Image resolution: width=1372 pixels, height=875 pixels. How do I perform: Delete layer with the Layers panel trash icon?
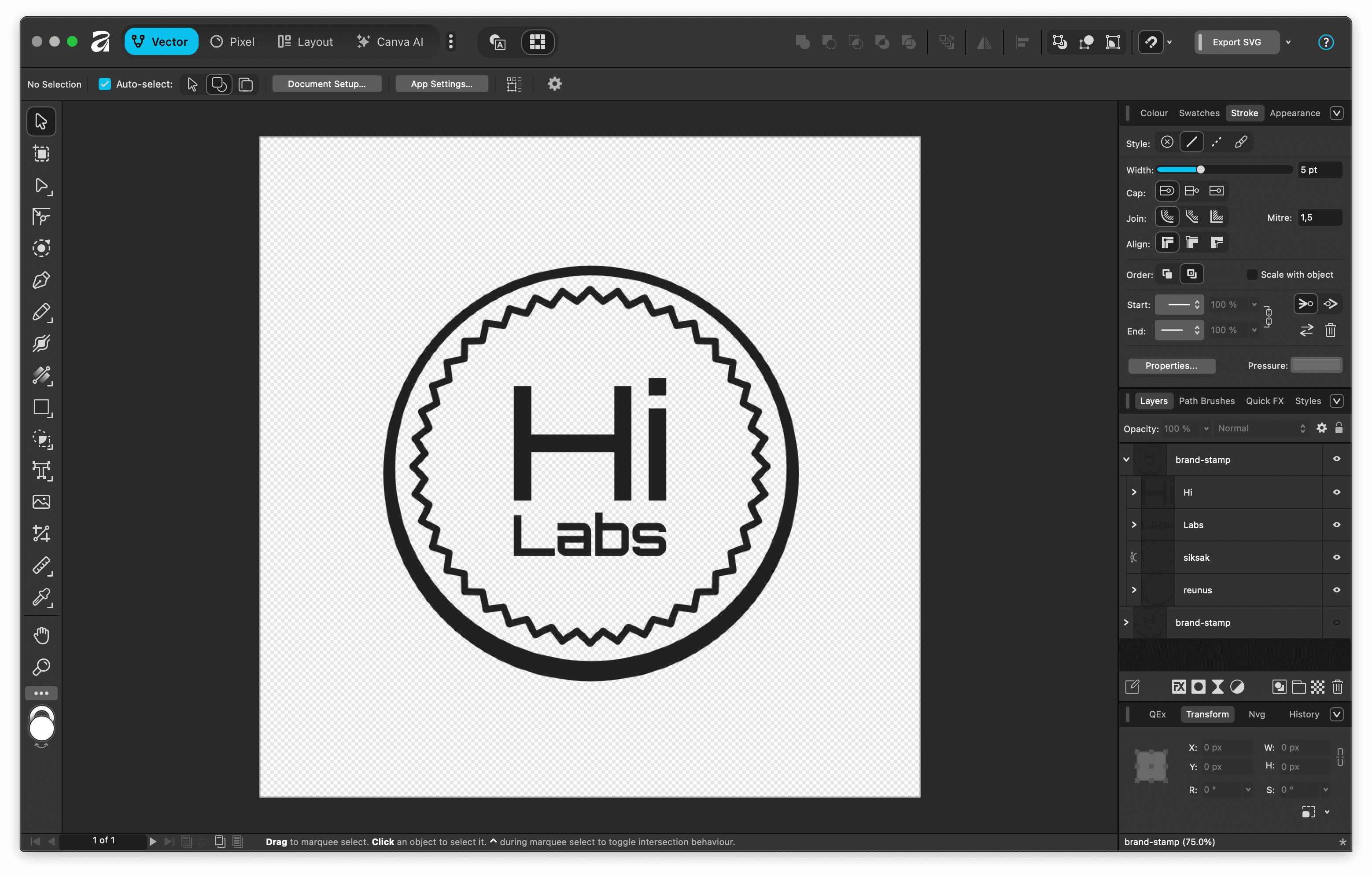(x=1337, y=687)
